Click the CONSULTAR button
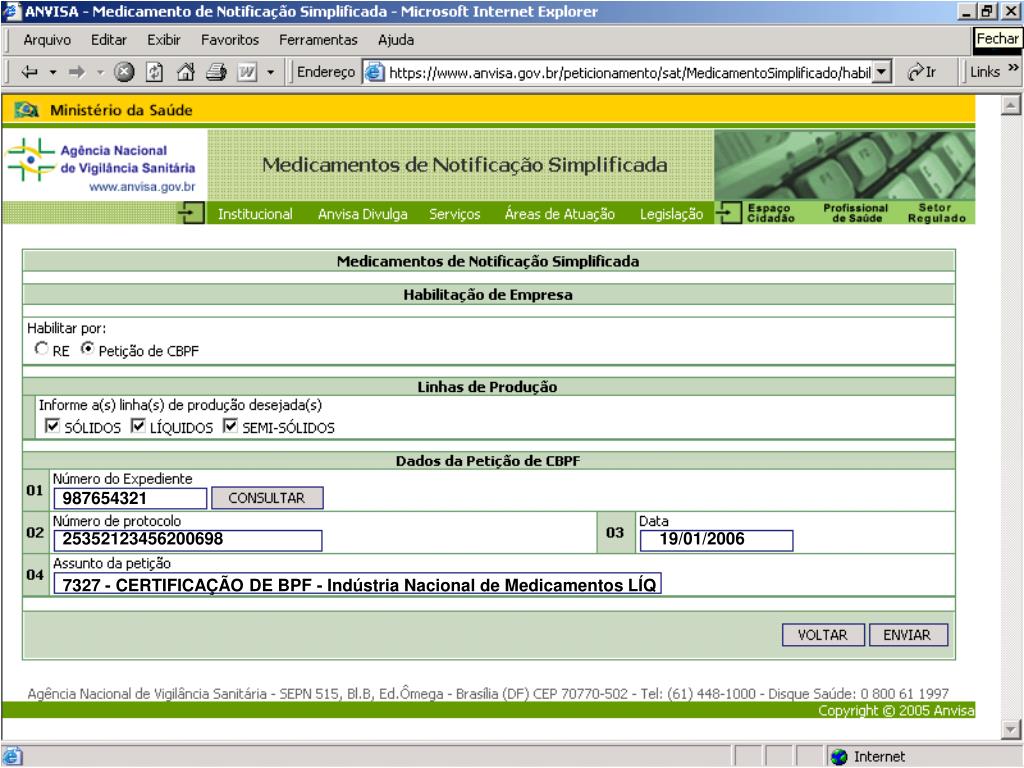 pos(266,498)
